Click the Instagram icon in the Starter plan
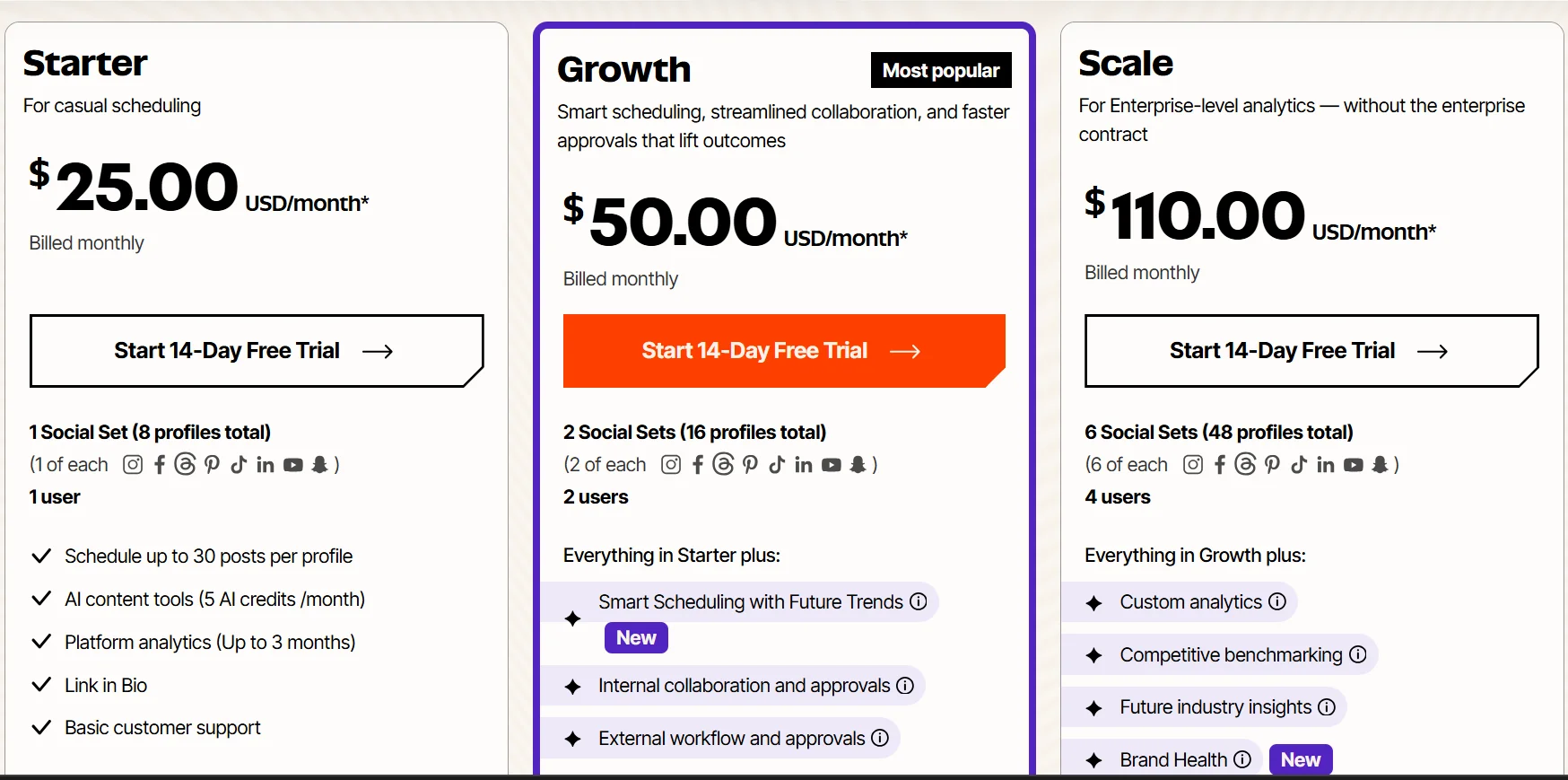 pos(133,464)
